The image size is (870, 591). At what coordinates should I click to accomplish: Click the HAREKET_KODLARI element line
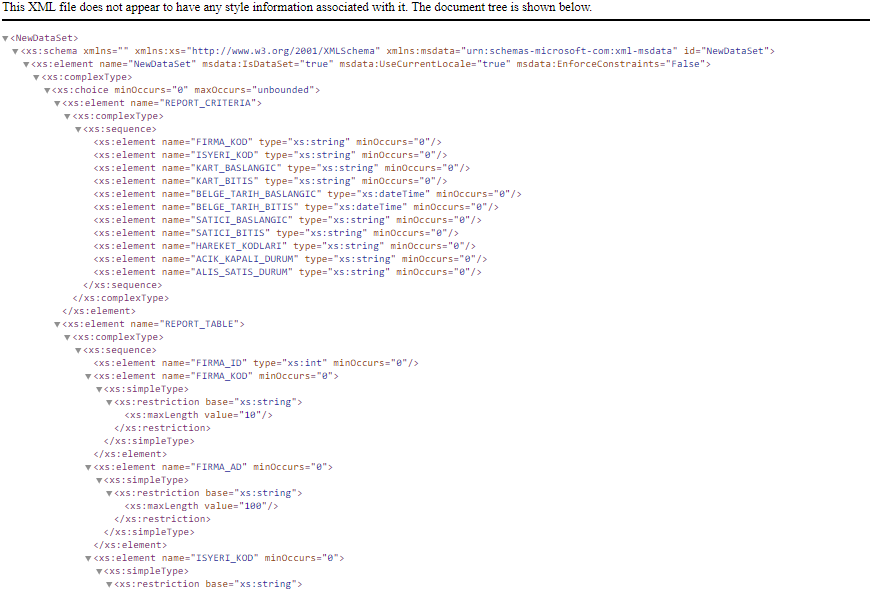point(284,246)
